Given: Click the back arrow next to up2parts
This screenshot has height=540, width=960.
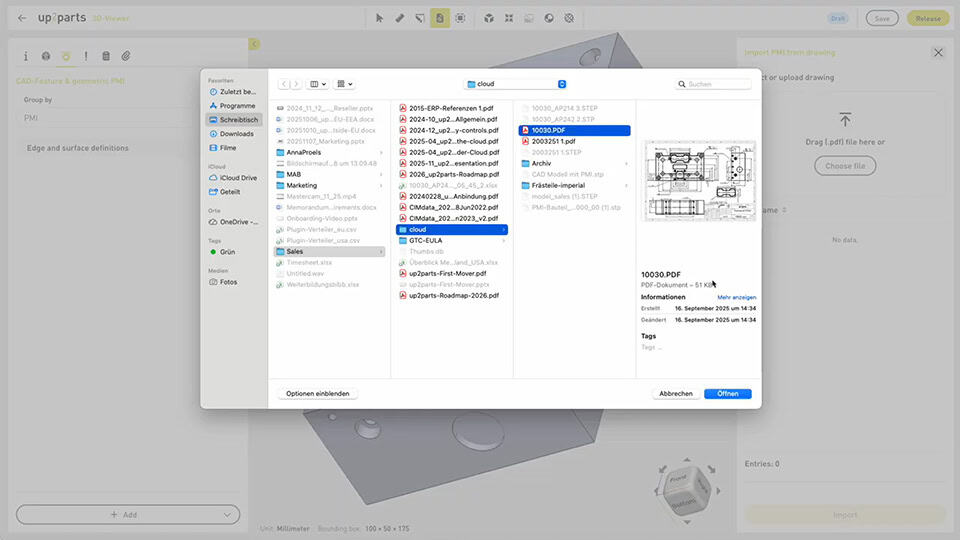Looking at the screenshot, I should (22, 18).
